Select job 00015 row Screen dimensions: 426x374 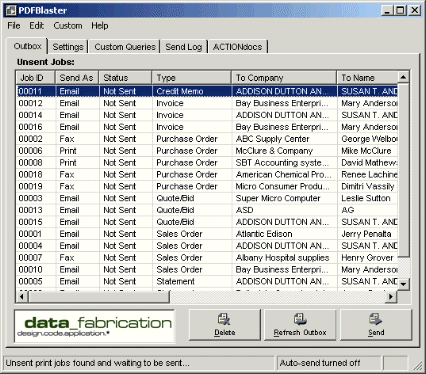[207, 222]
